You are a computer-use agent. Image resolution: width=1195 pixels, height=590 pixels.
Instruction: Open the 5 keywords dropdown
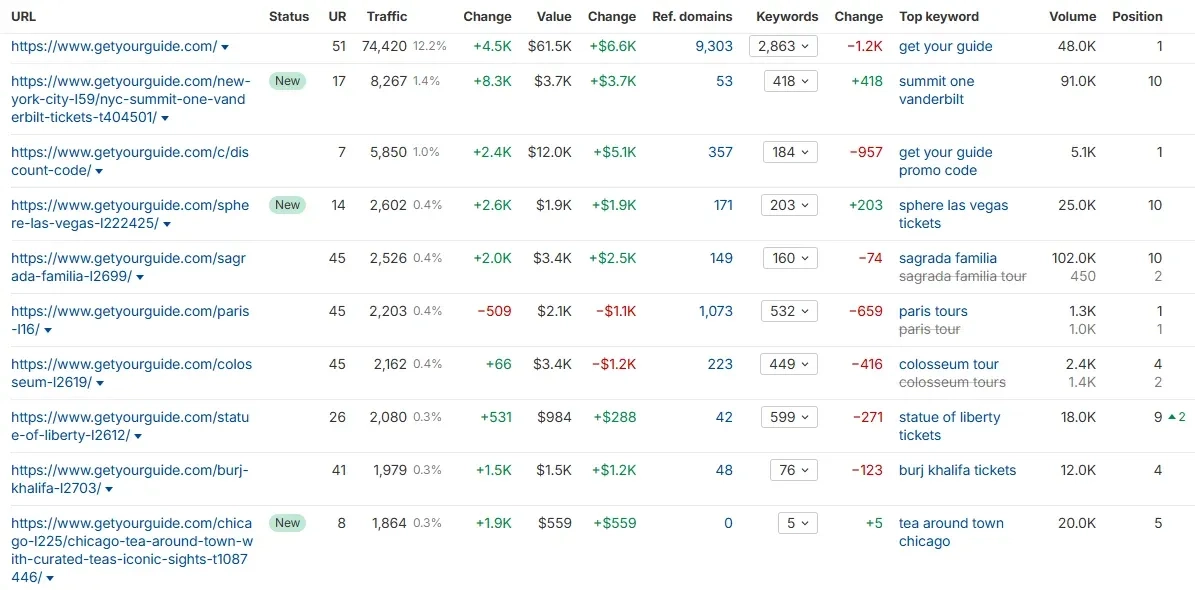pos(798,524)
